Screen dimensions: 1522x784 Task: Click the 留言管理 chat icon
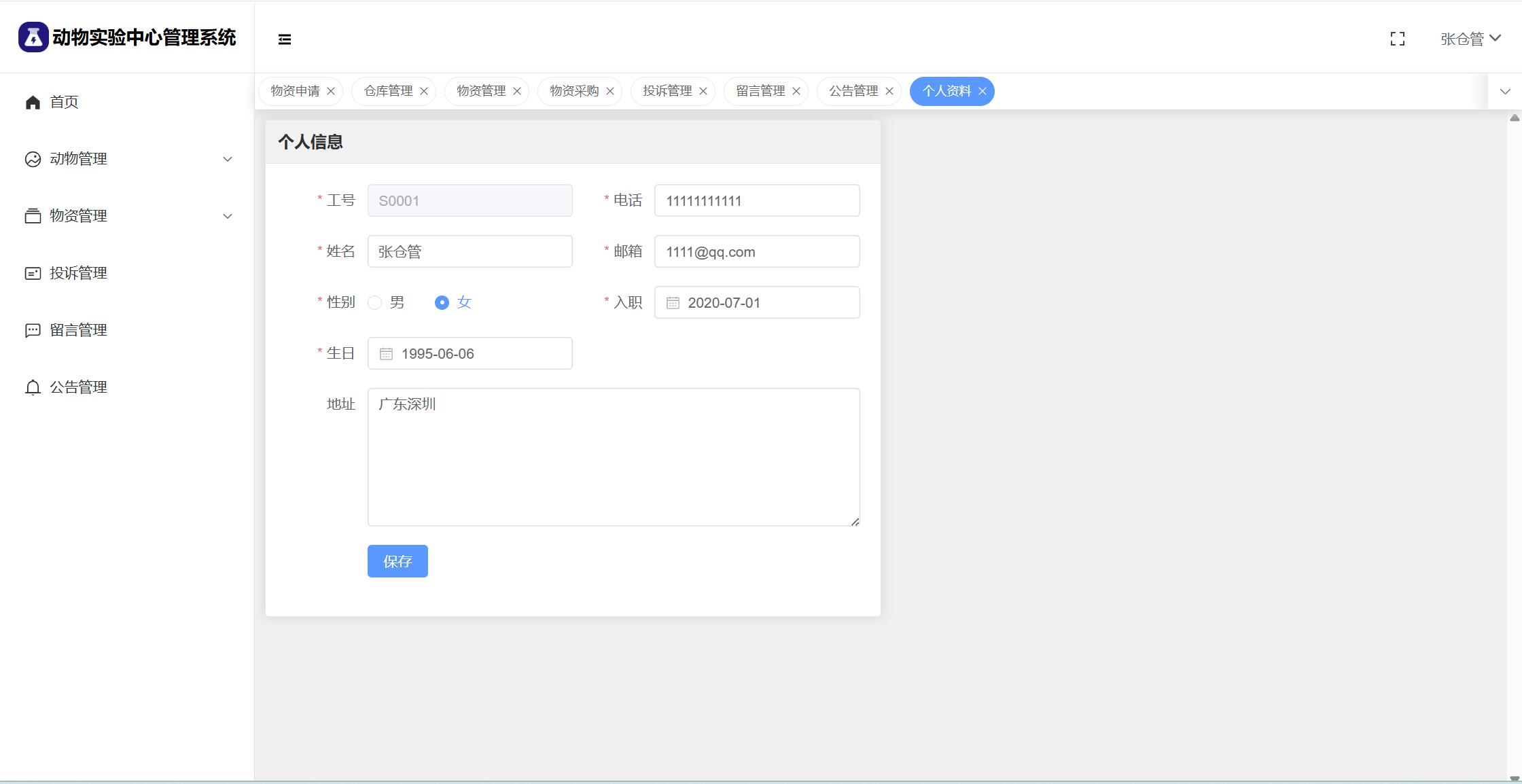(33, 330)
